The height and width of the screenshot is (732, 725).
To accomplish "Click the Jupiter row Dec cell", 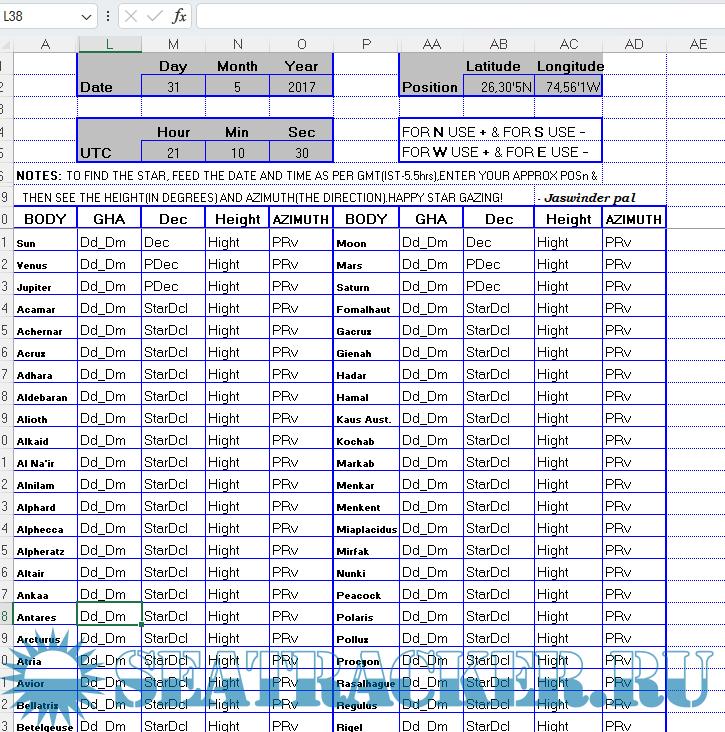I will point(173,287).
